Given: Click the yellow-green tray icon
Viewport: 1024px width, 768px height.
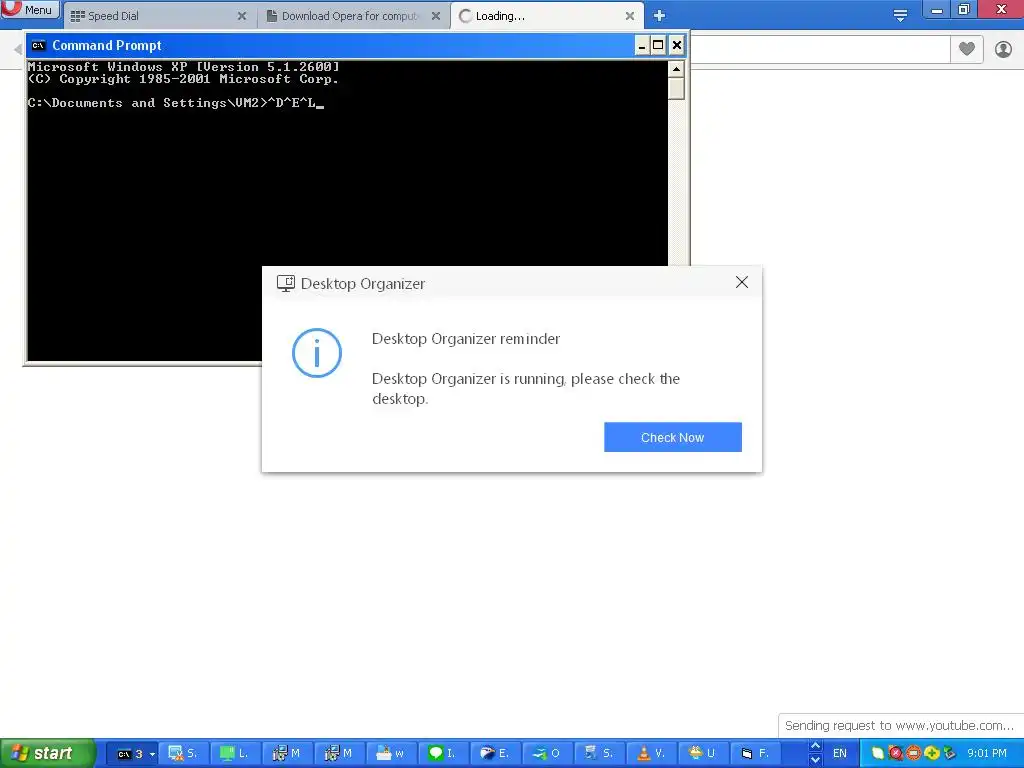Looking at the screenshot, I should coord(931,754).
